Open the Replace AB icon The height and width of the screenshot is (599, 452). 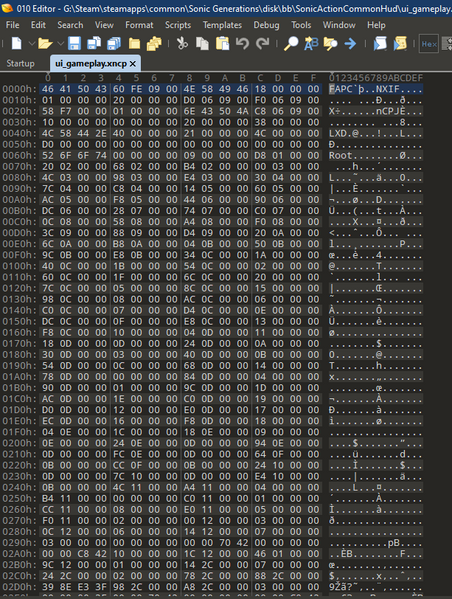pyautogui.click(x=311, y=43)
